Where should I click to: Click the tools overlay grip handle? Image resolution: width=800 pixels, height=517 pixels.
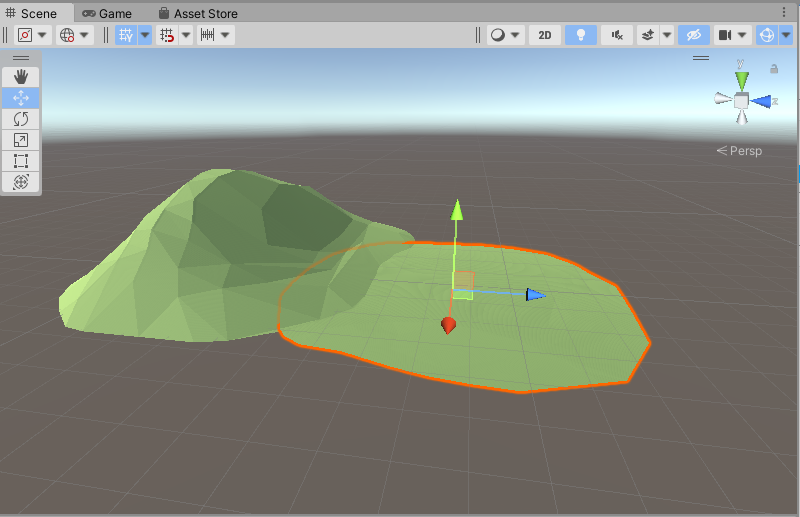coord(21,58)
